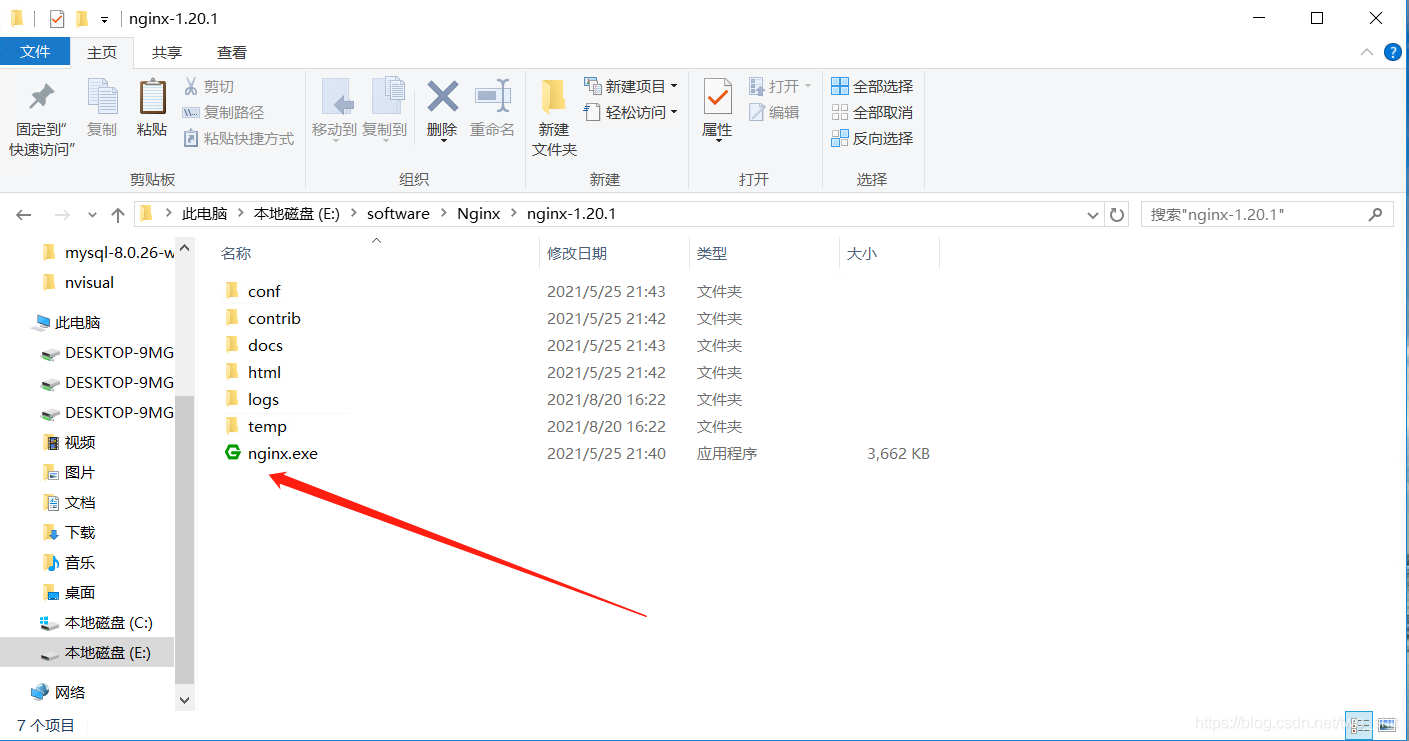Open Quick Access Toolbar customize arrow
The width and height of the screenshot is (1409, 741).
(104, 19)
